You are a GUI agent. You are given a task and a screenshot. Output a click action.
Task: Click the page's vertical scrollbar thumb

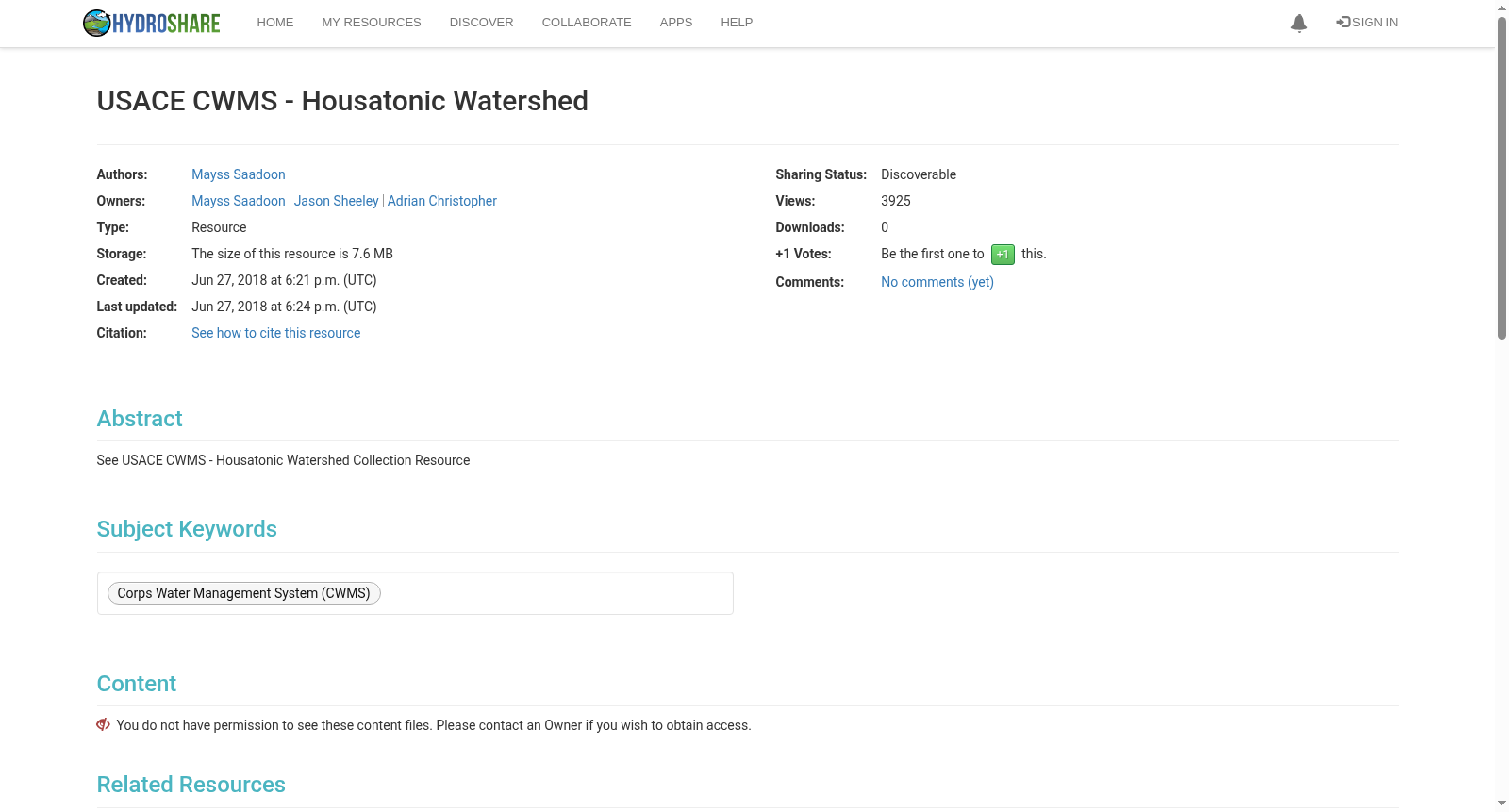coord(1501,177)
